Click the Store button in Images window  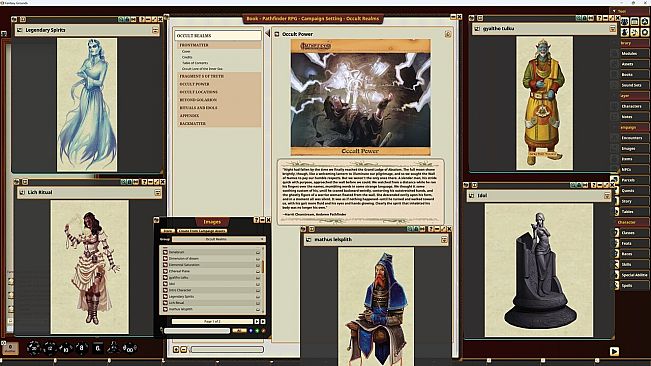(167, 231)
